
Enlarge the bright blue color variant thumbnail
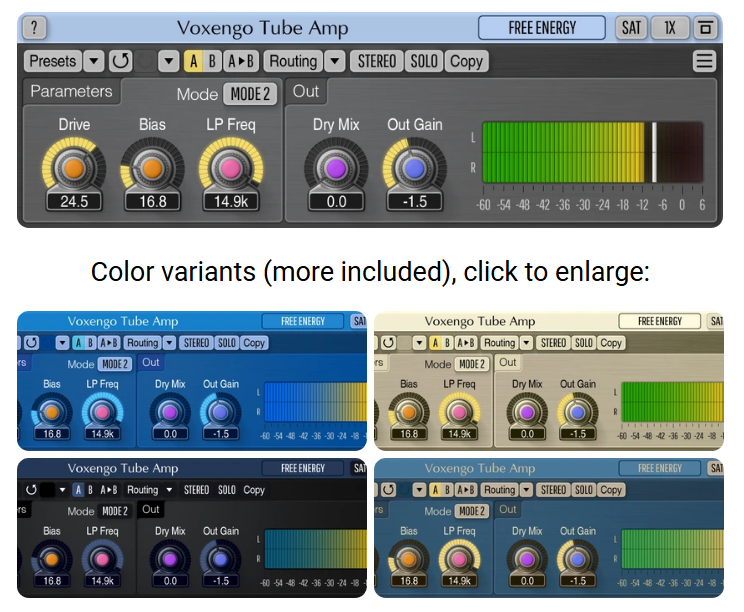192,380
